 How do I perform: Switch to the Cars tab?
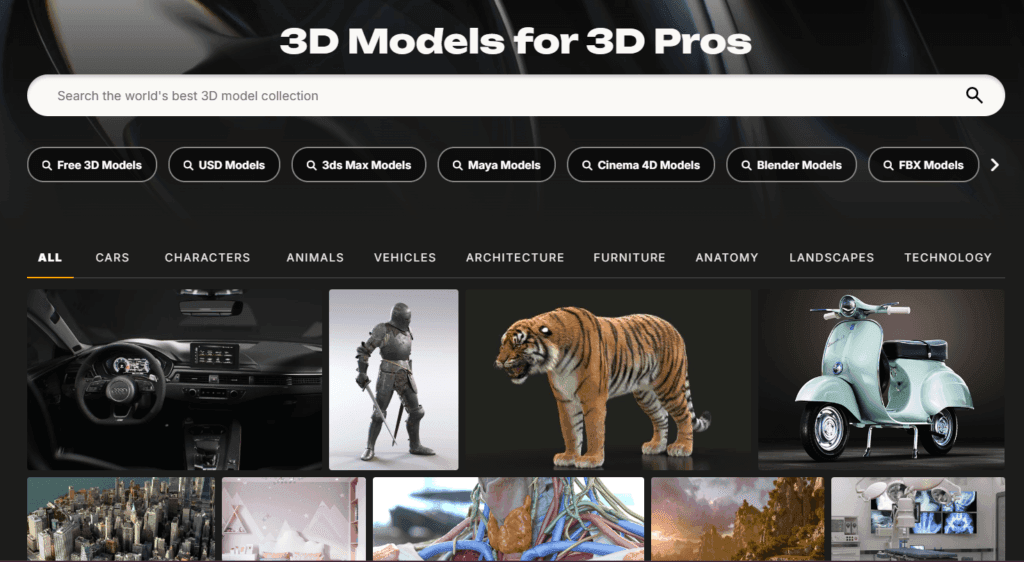[x=112, y=257]
